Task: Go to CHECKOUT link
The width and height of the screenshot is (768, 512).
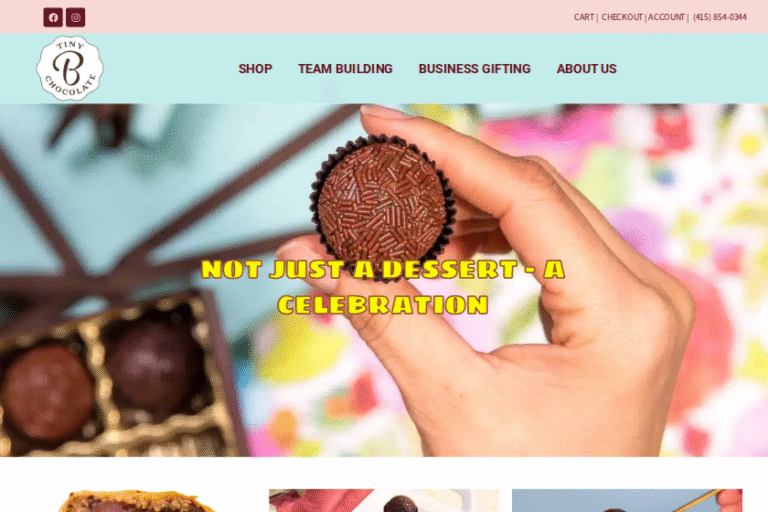Action: point(622,17)
